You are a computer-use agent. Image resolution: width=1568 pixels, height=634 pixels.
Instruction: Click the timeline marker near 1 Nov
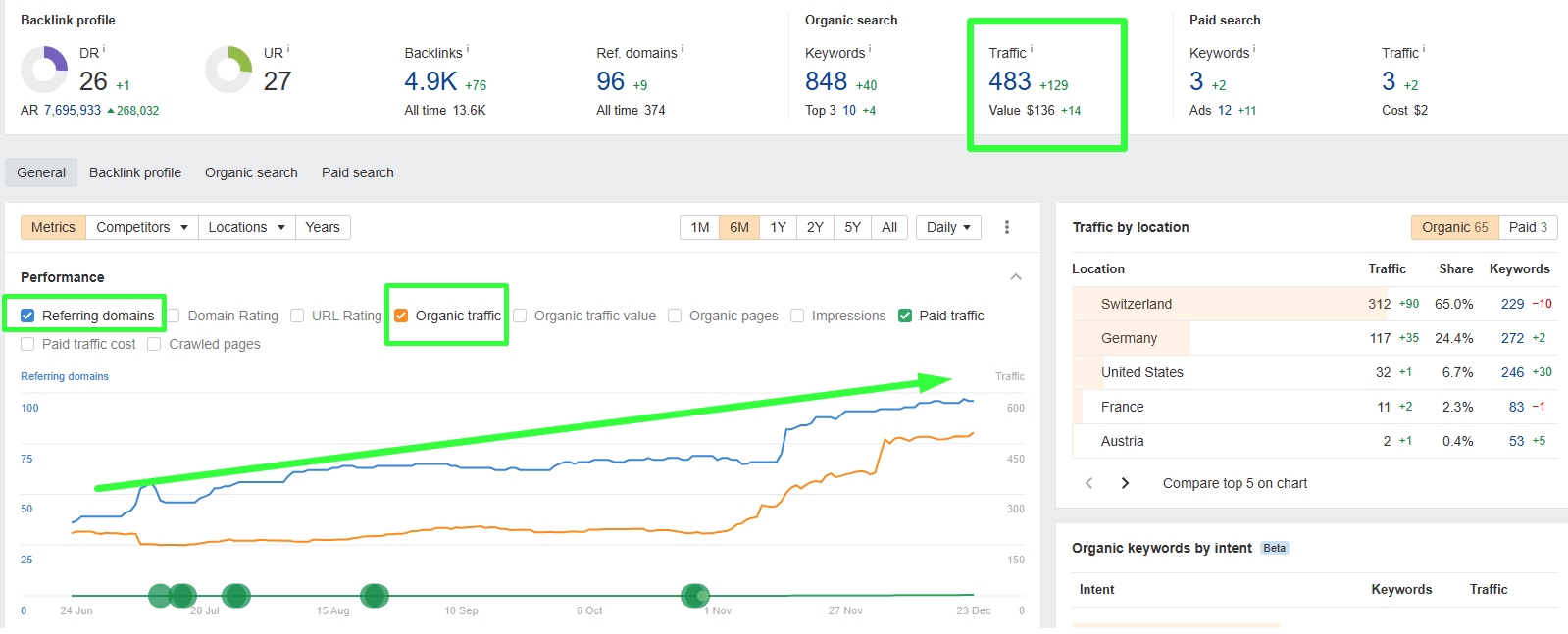[x=695, y=595]
